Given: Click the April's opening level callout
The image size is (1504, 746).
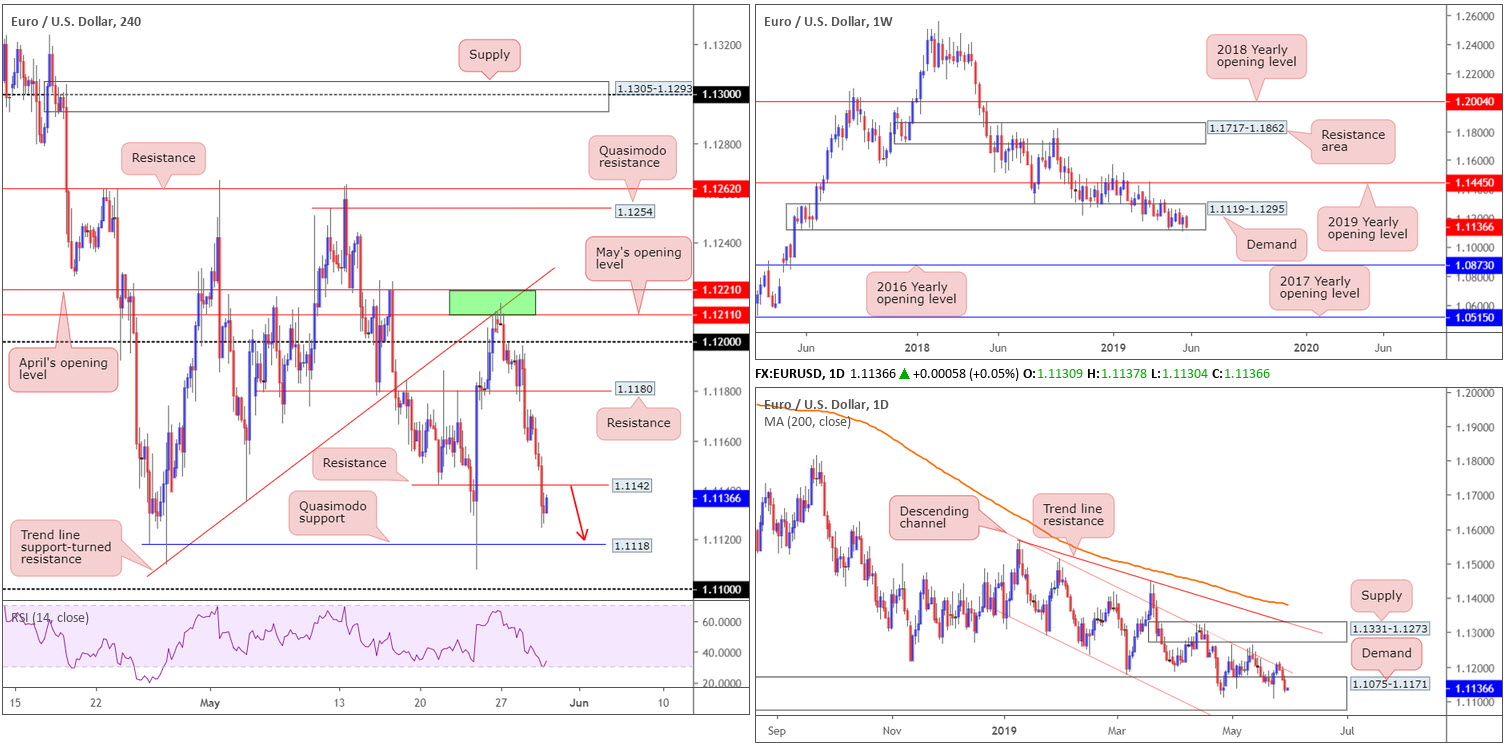Looking at the screenshot, I should [61, 370].
